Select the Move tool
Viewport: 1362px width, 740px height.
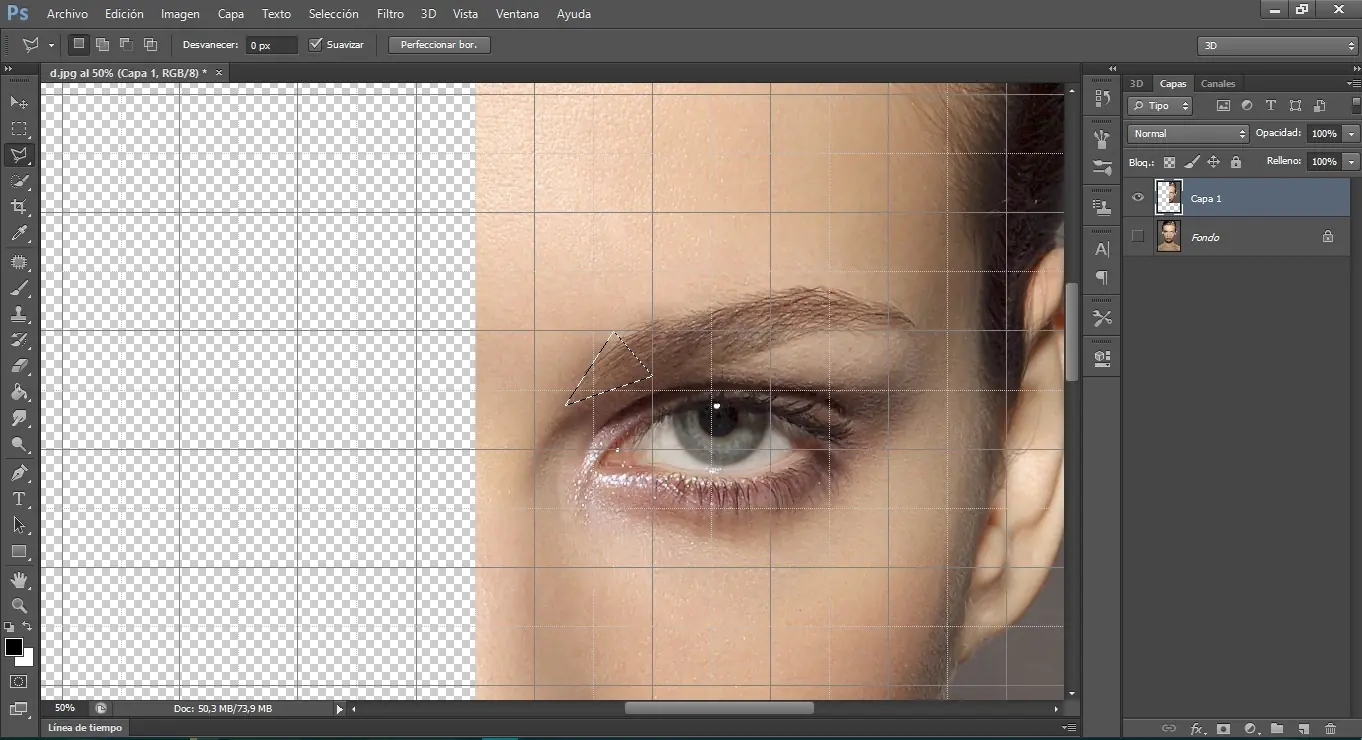click(x=19, y=103)
